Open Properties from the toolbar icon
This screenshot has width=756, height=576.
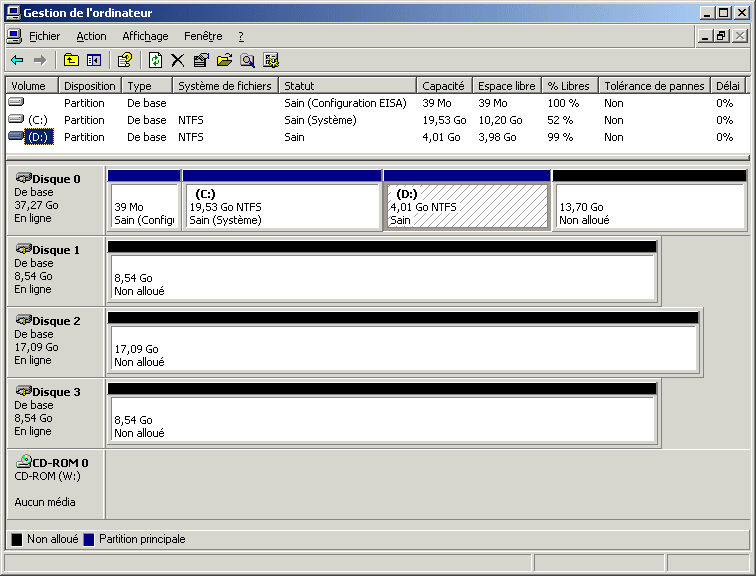coord(201,60)
